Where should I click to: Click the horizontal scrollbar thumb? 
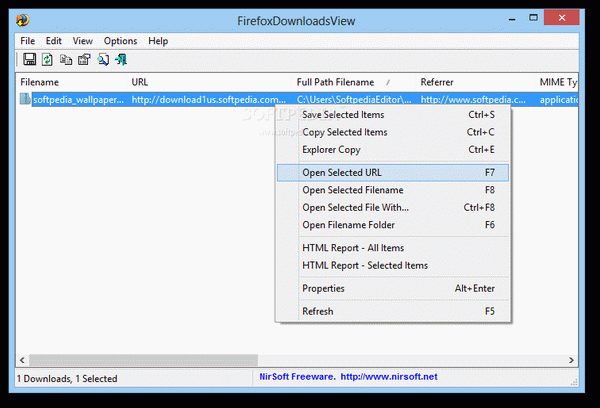(143, 360)
